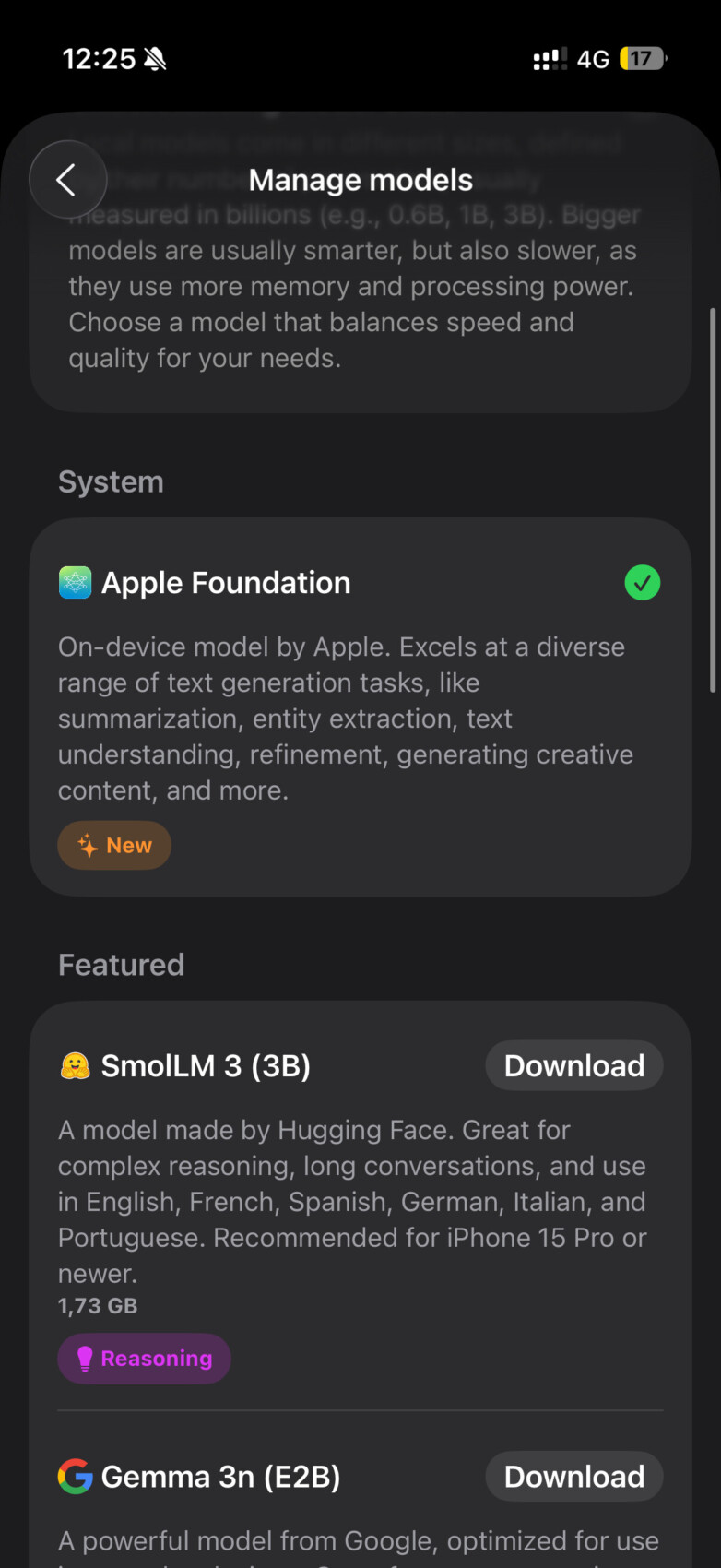Tap the New sparkle badge

pos(114,846)
